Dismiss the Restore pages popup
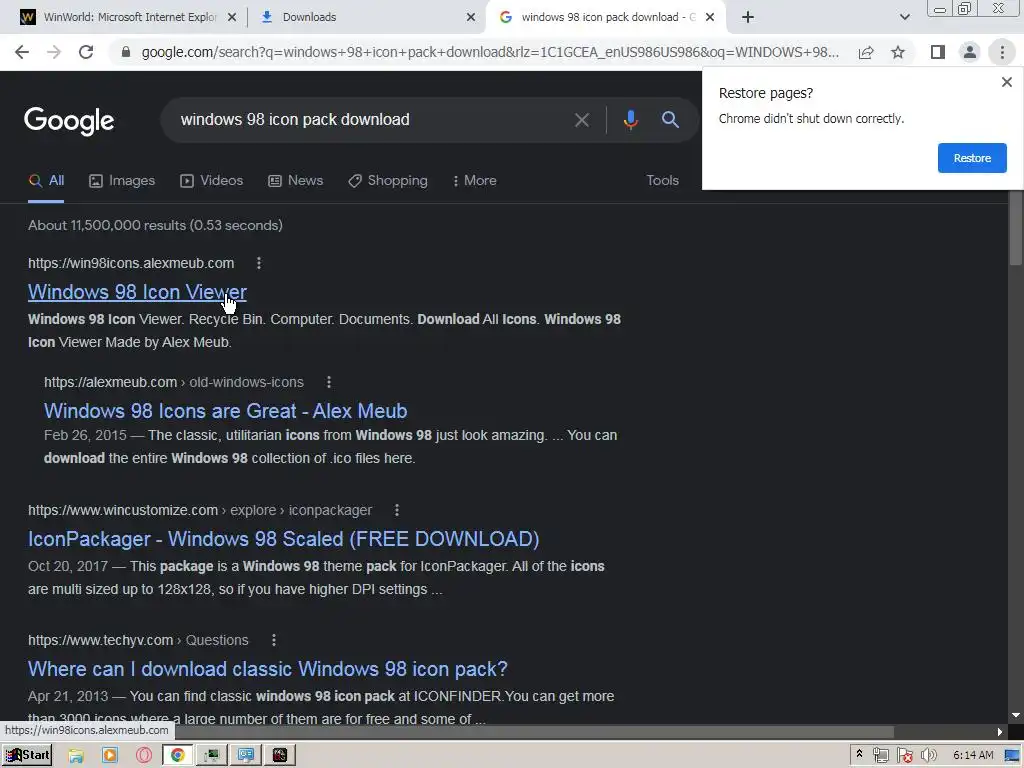This screenshot has width=1024, height=768. click(x=1006, y=82)
